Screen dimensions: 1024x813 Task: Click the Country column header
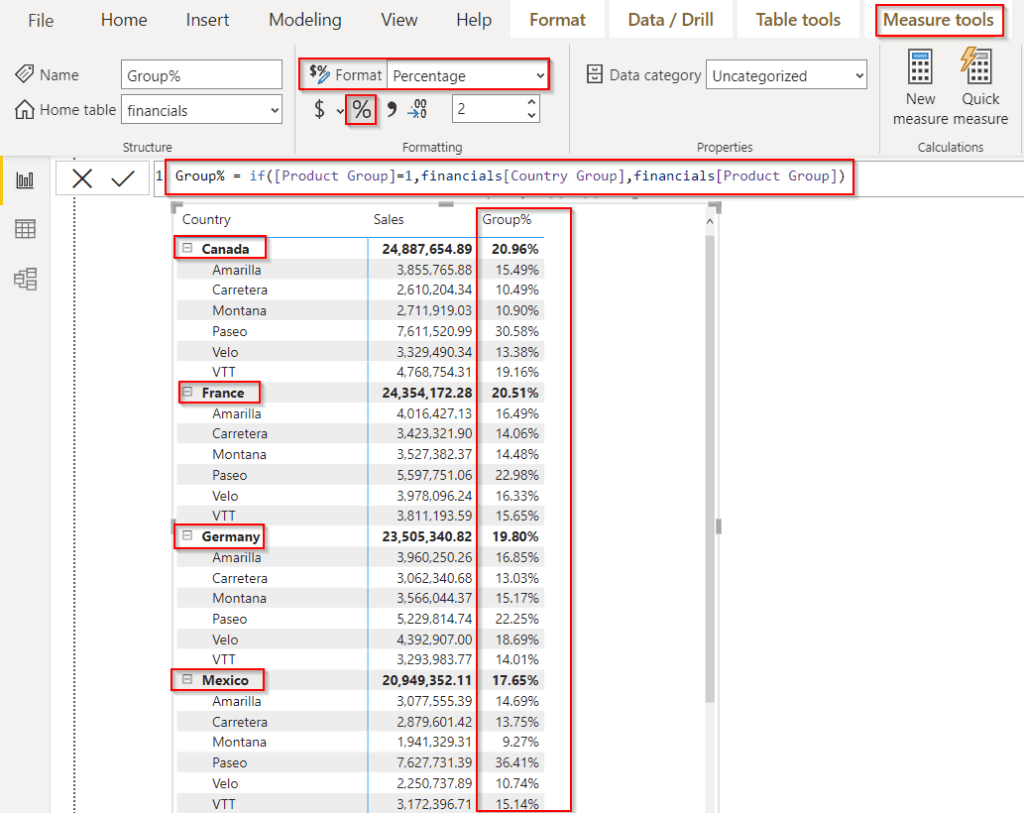coord(206,219)
